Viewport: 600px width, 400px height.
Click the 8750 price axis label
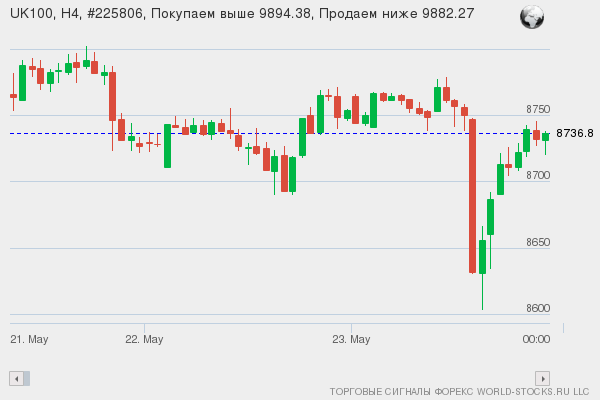[x=538, y=109]
